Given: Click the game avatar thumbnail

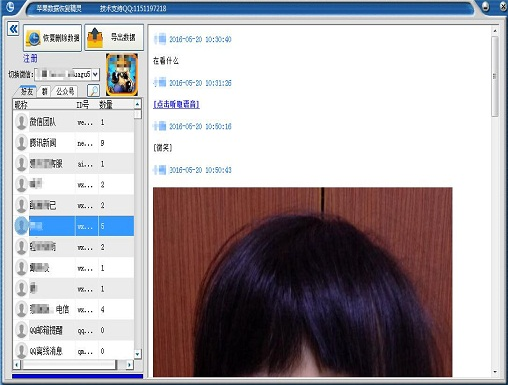Looking at the screenshot, I should 122,74.
